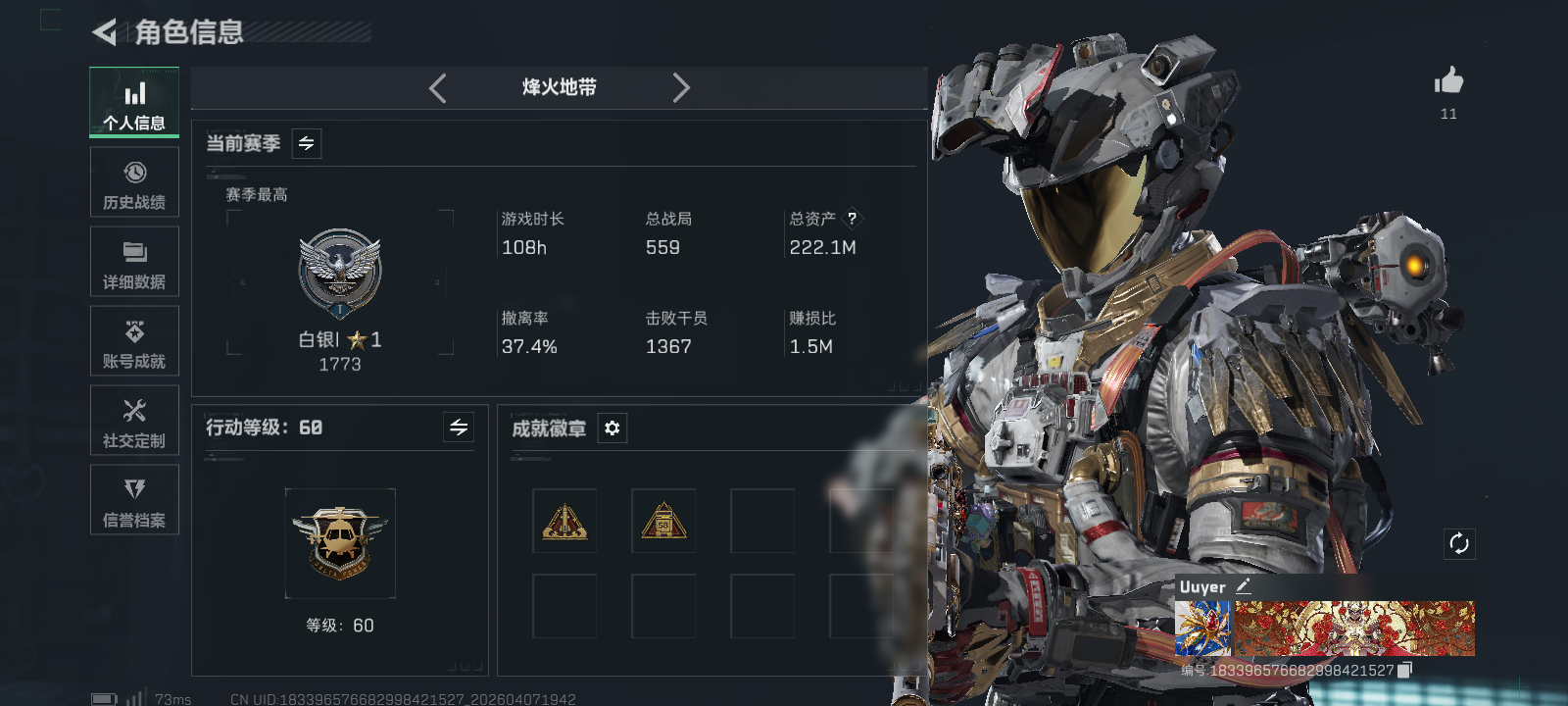Show help for 总资产 question mark
Viewport: 1568px width, 706px height.
tap(852, 219)
